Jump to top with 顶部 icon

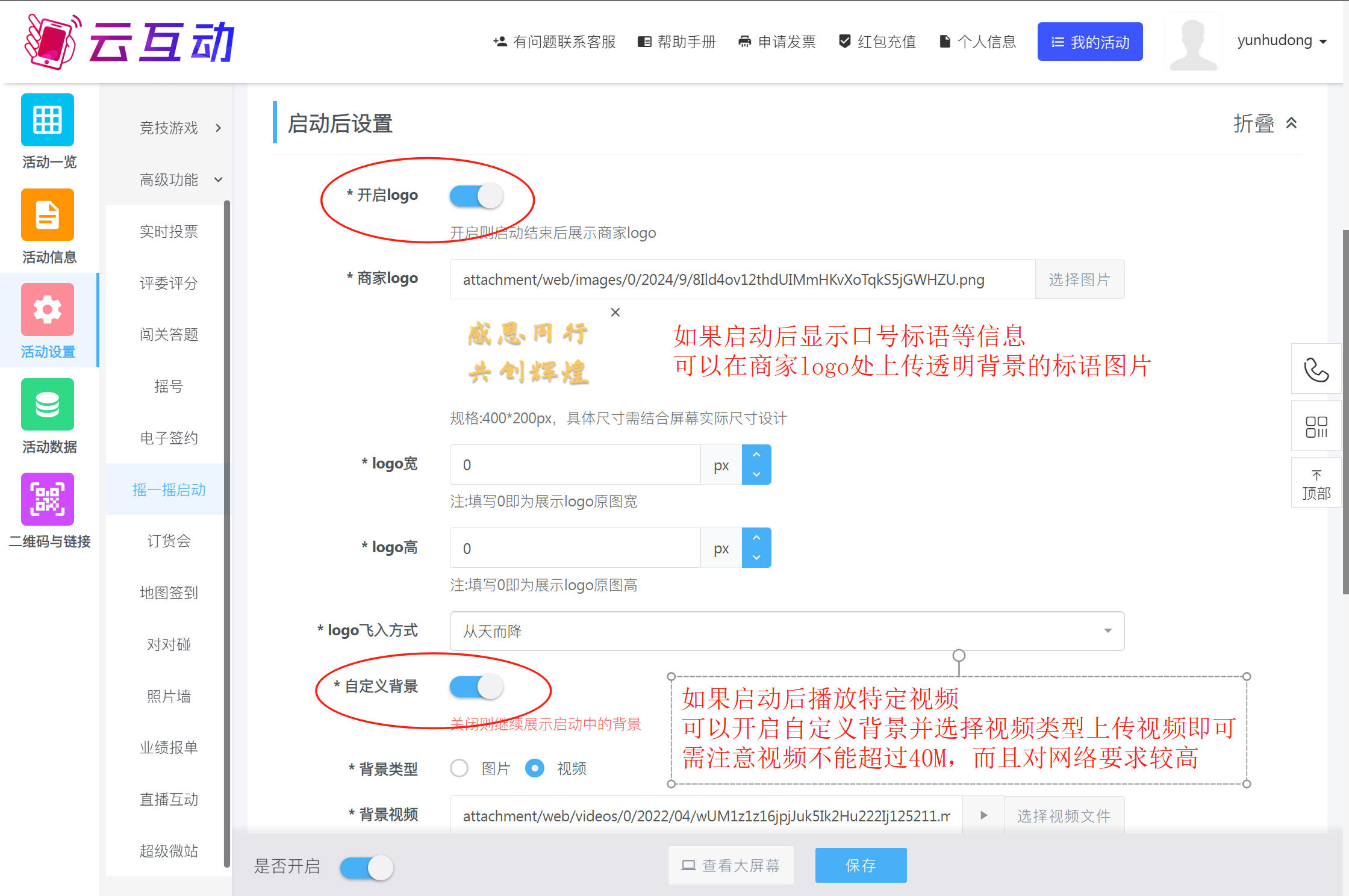pyautogui.click(x=1316, y=485)
